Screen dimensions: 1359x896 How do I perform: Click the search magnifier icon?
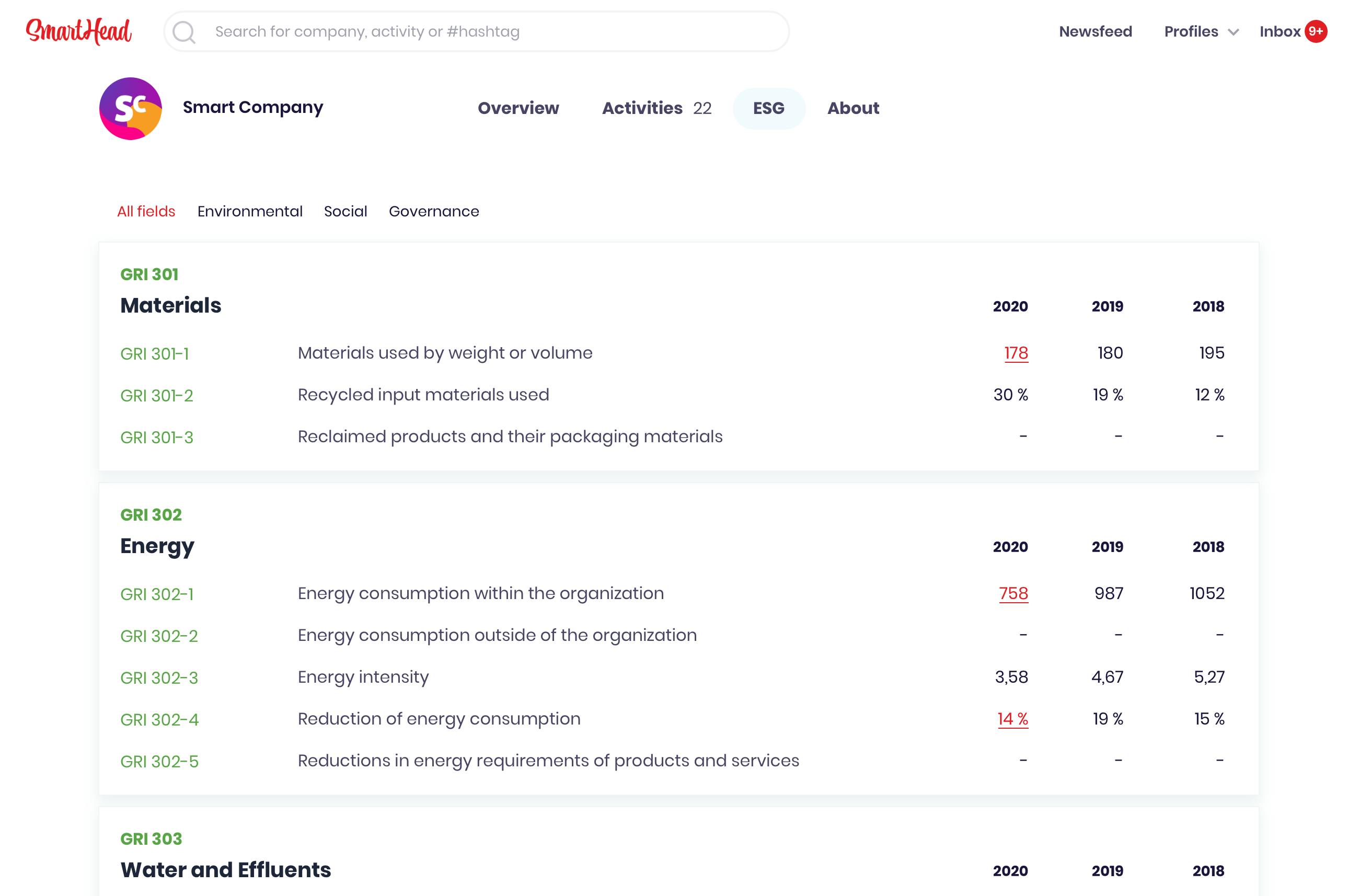(184, 32)
